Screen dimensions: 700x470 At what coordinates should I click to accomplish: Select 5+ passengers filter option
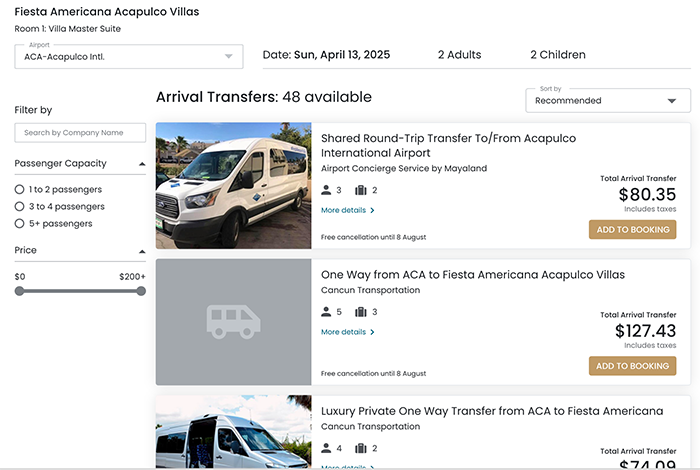coord(20,224)
